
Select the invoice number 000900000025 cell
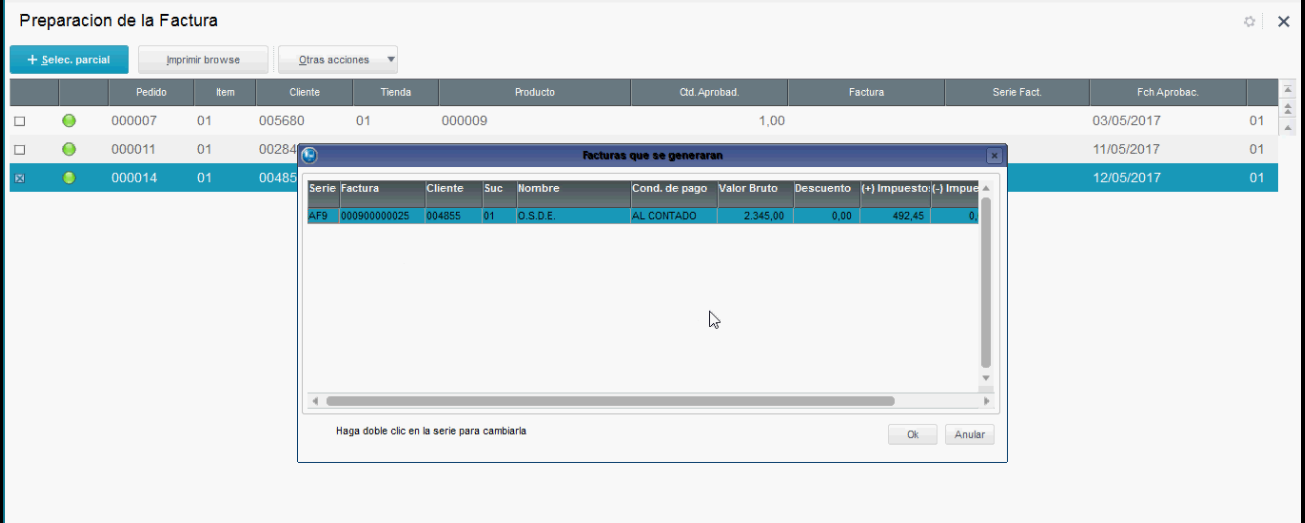(382, 215)
